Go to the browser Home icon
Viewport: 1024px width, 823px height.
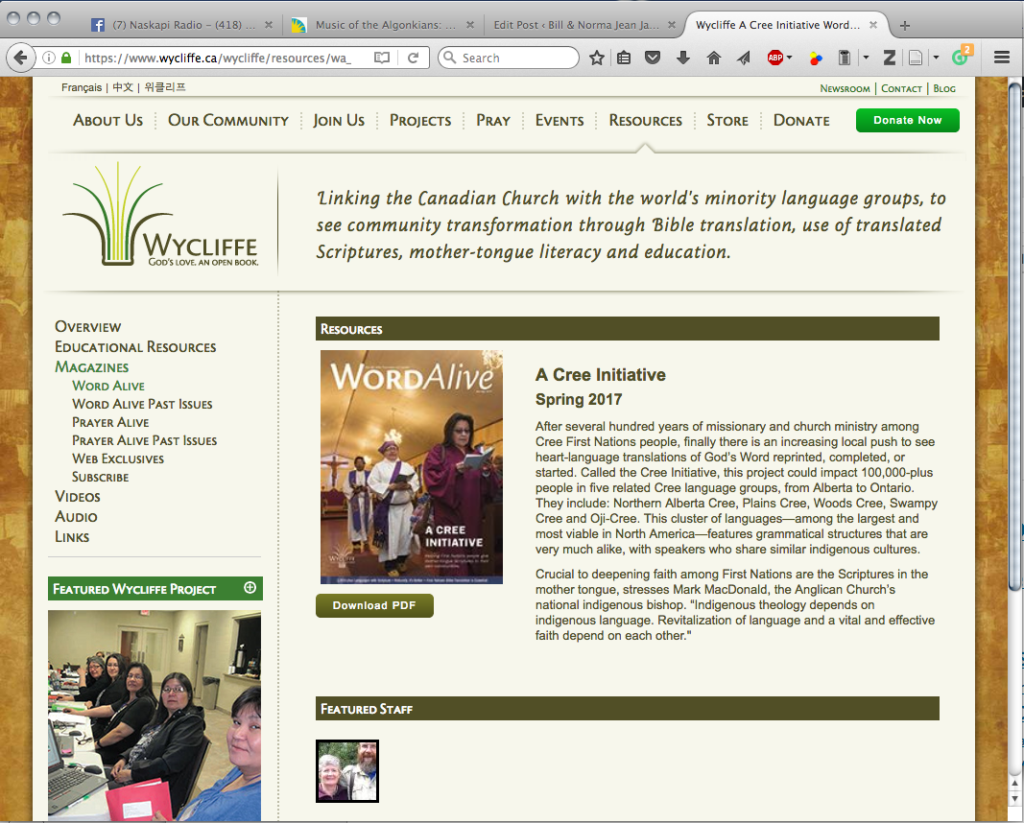coord(714,57)
